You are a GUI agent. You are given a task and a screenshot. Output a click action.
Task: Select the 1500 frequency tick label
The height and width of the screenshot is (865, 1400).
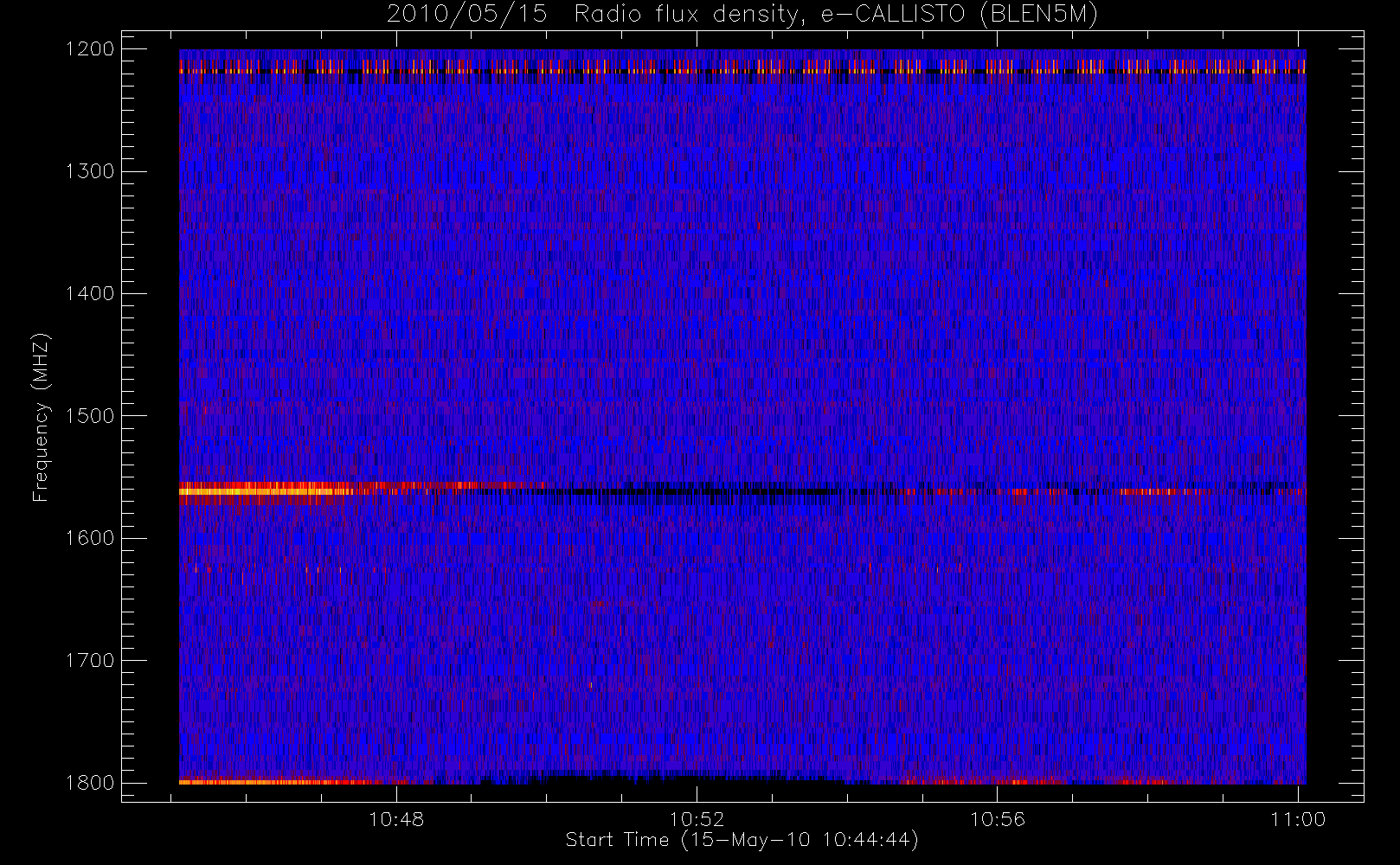coord(90,415)
